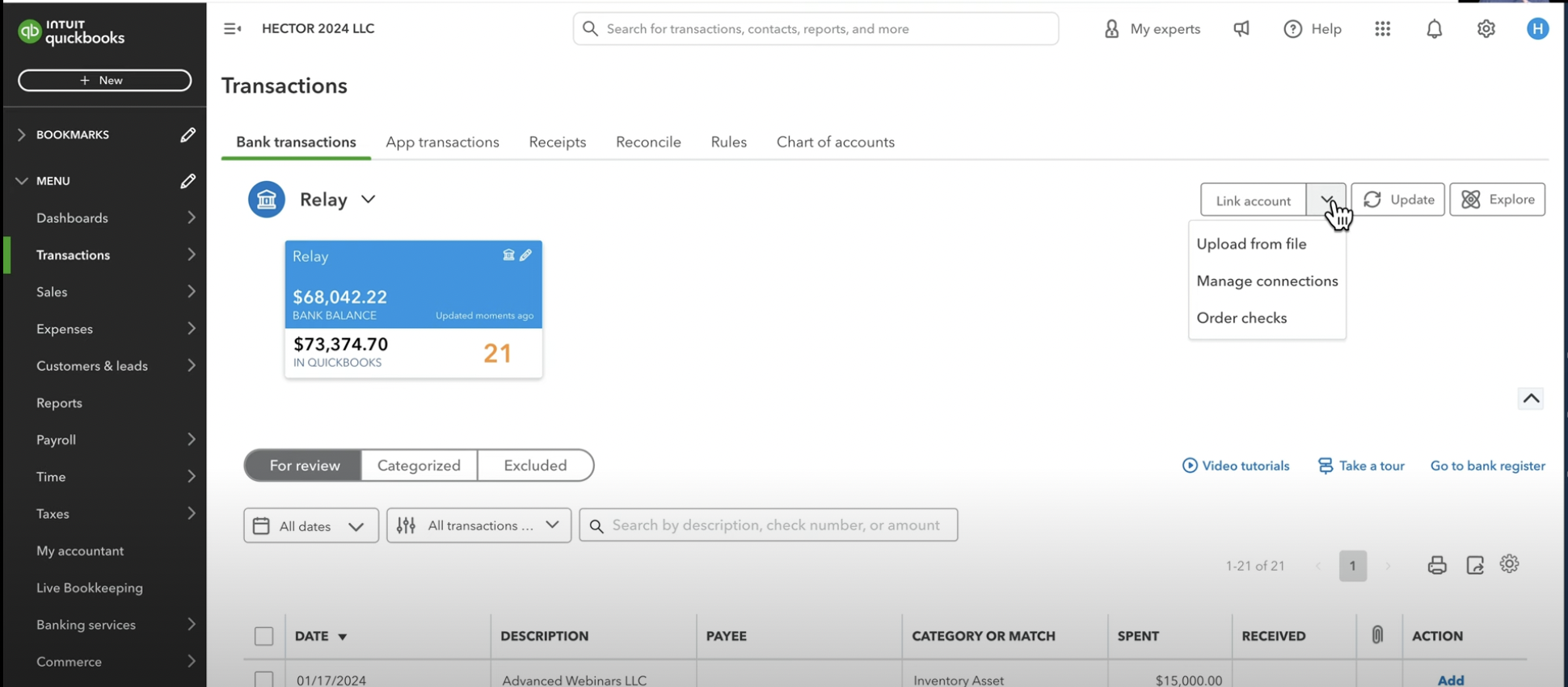Click the search magnifier icon in the top bar
The height and width of the screenshot is (687, 1568).
coord(591,29)
